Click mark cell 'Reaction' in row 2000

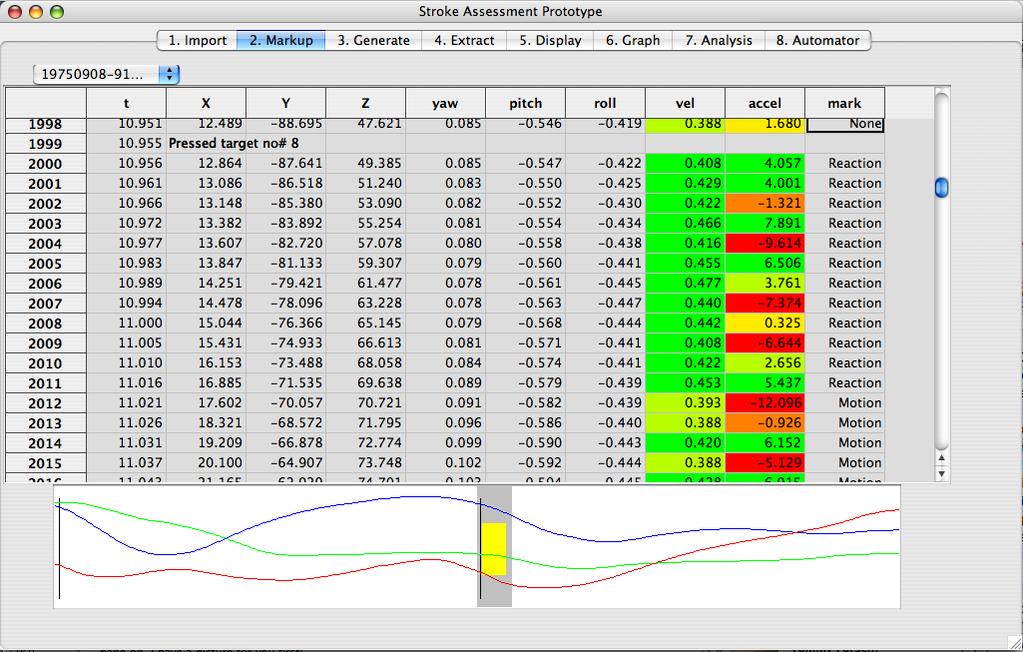click(845, 163)
